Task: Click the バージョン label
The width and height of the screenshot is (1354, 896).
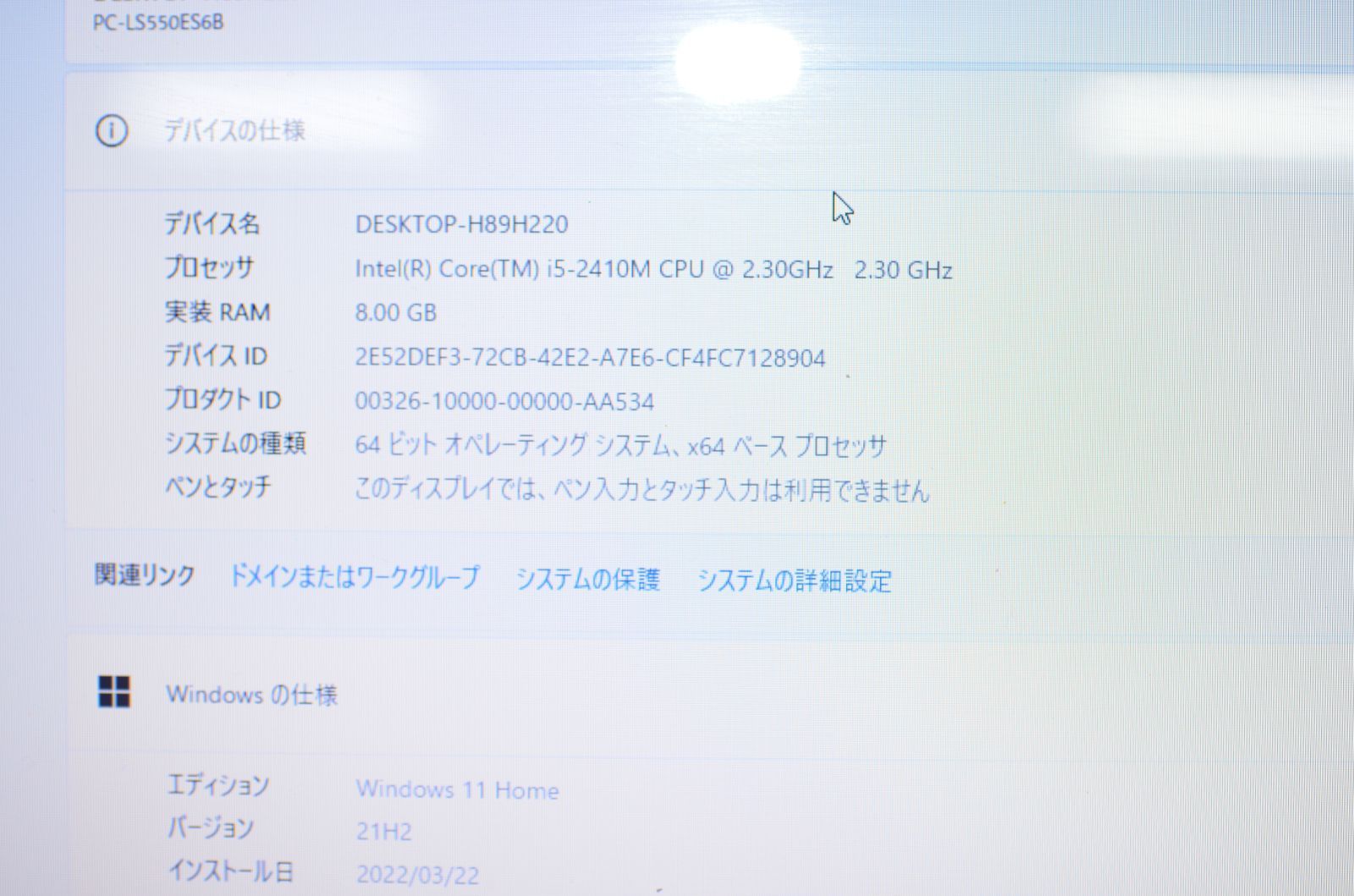Action: coord(211,827)
